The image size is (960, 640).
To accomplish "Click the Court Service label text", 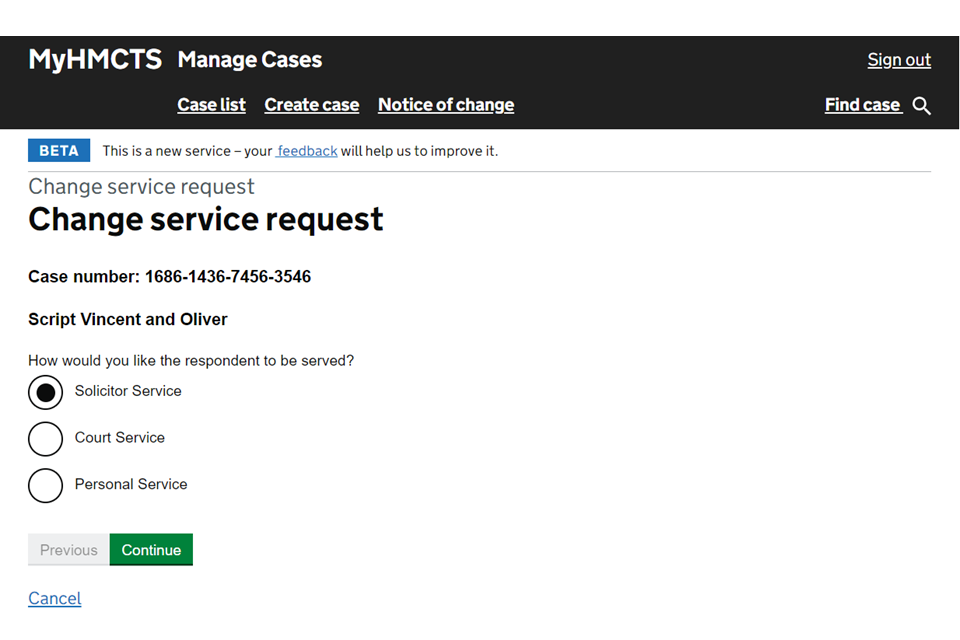I will point(119,438).
